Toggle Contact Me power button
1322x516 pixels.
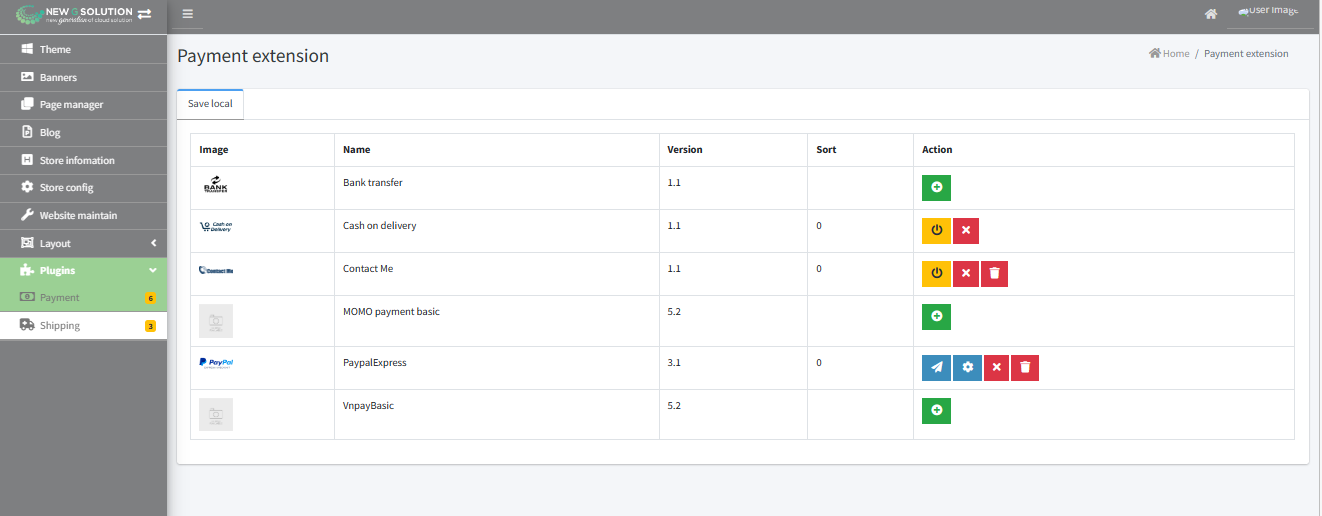coord(936,274)
